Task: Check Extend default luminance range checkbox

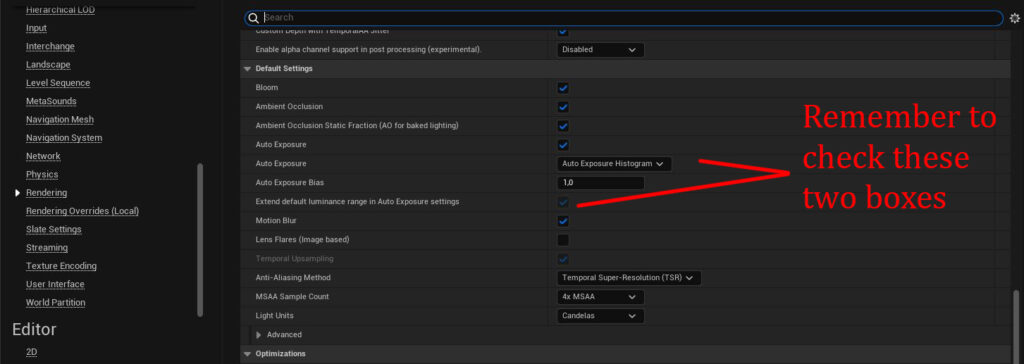Action: pyautogui.click(x=563, y=202)
